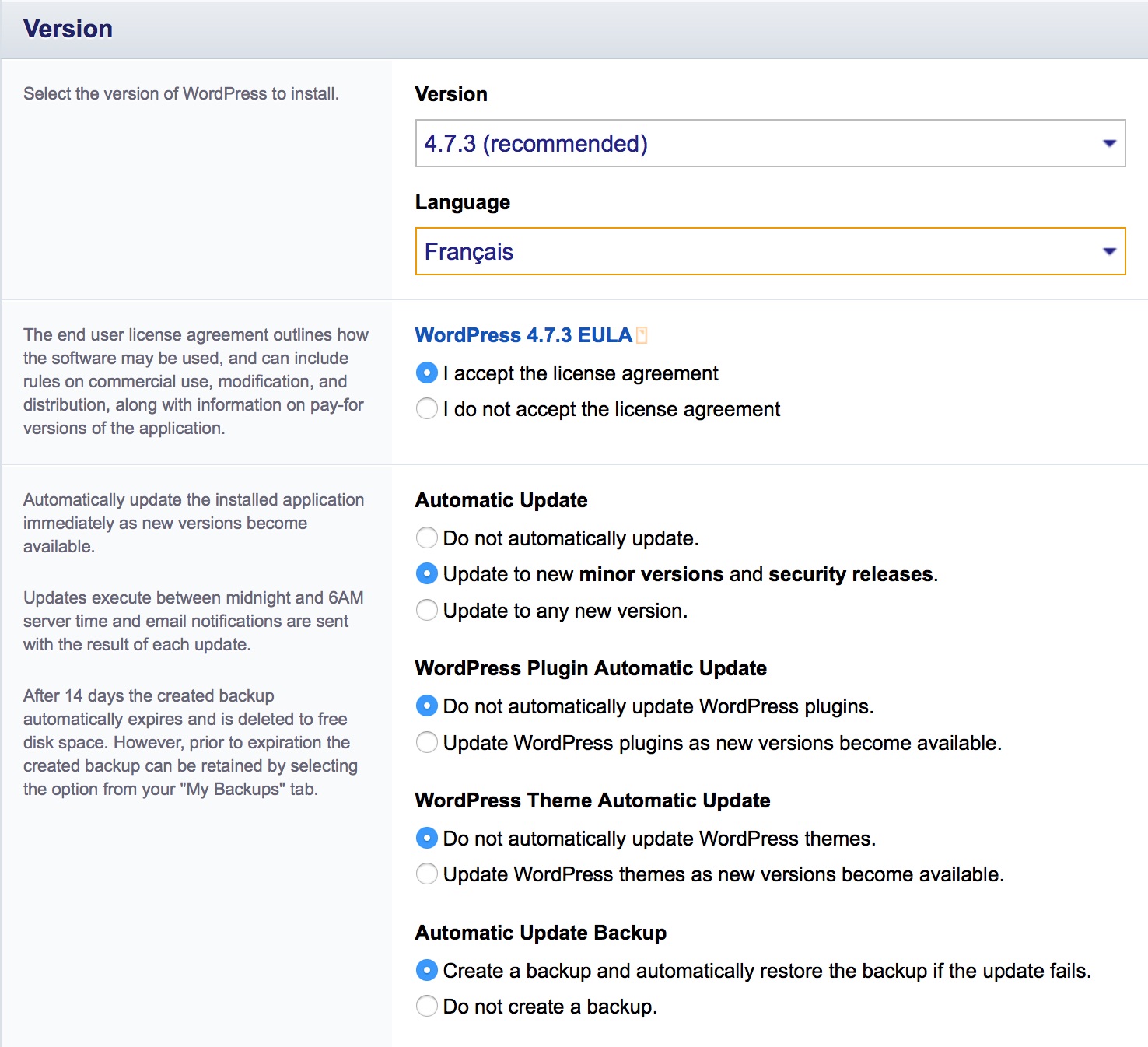The width and height of the screenshot is (1148, 1047).
Task: Select 'Do not create a backup.'
Action: click(x=427, y=1007)
